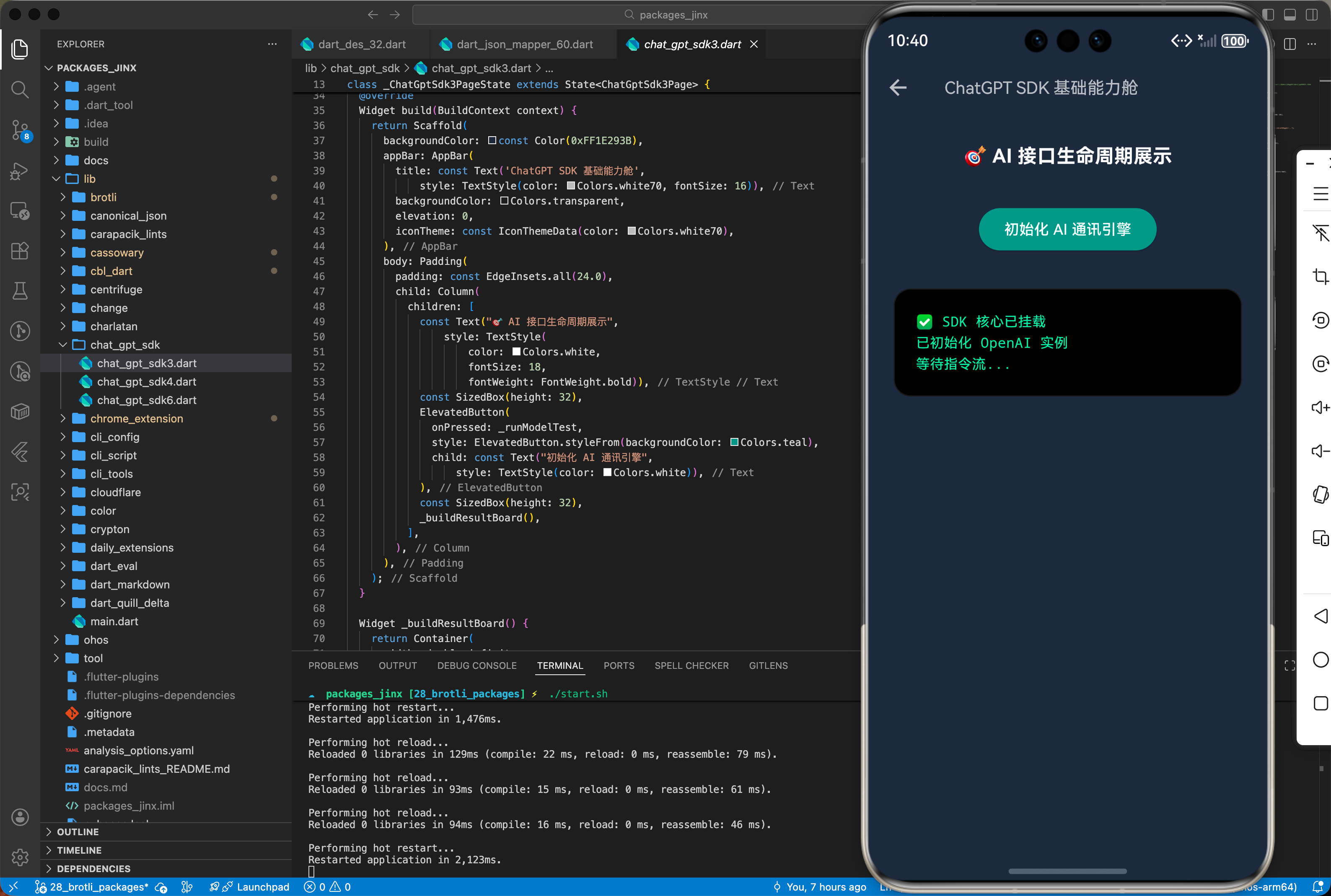Open the Remote Explorer view

(x=20, y=211)
